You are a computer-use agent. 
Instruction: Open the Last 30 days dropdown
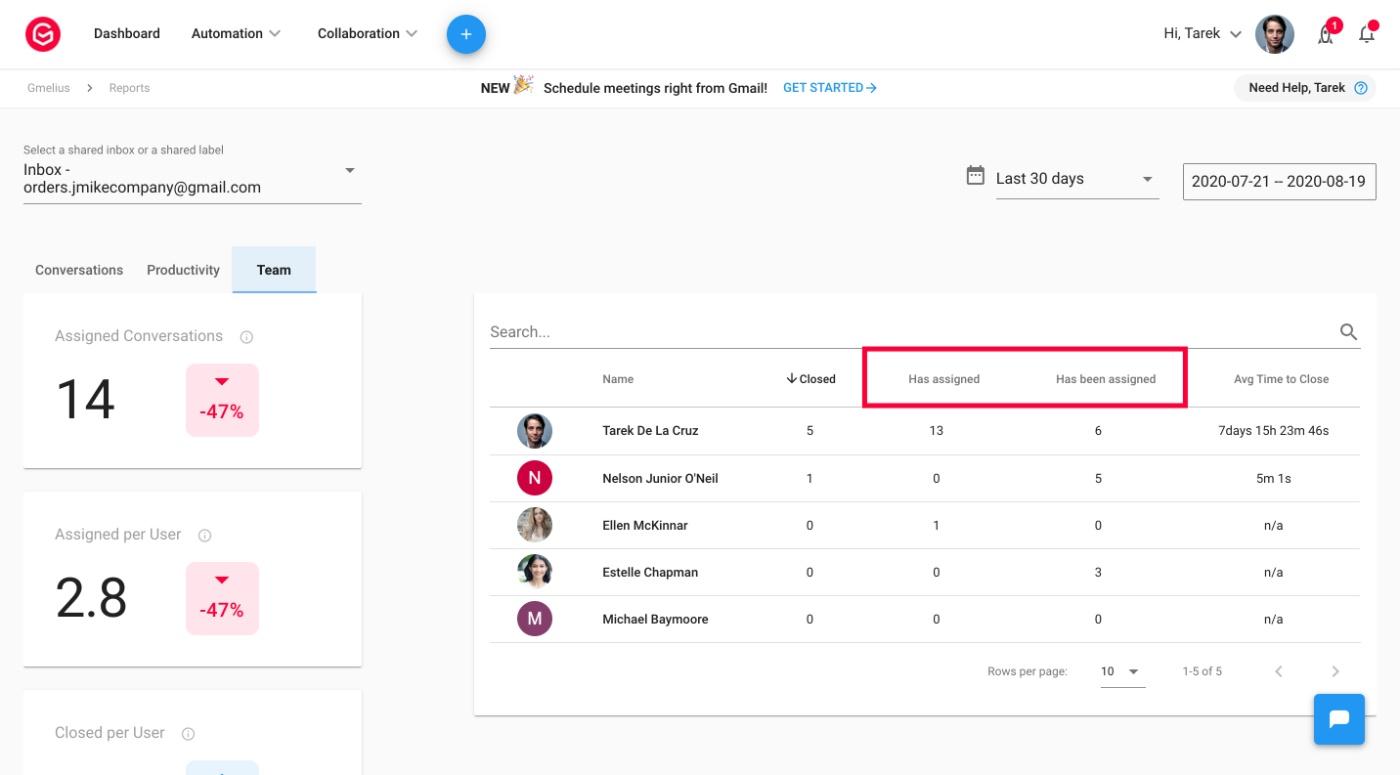tap(1077, 179)
